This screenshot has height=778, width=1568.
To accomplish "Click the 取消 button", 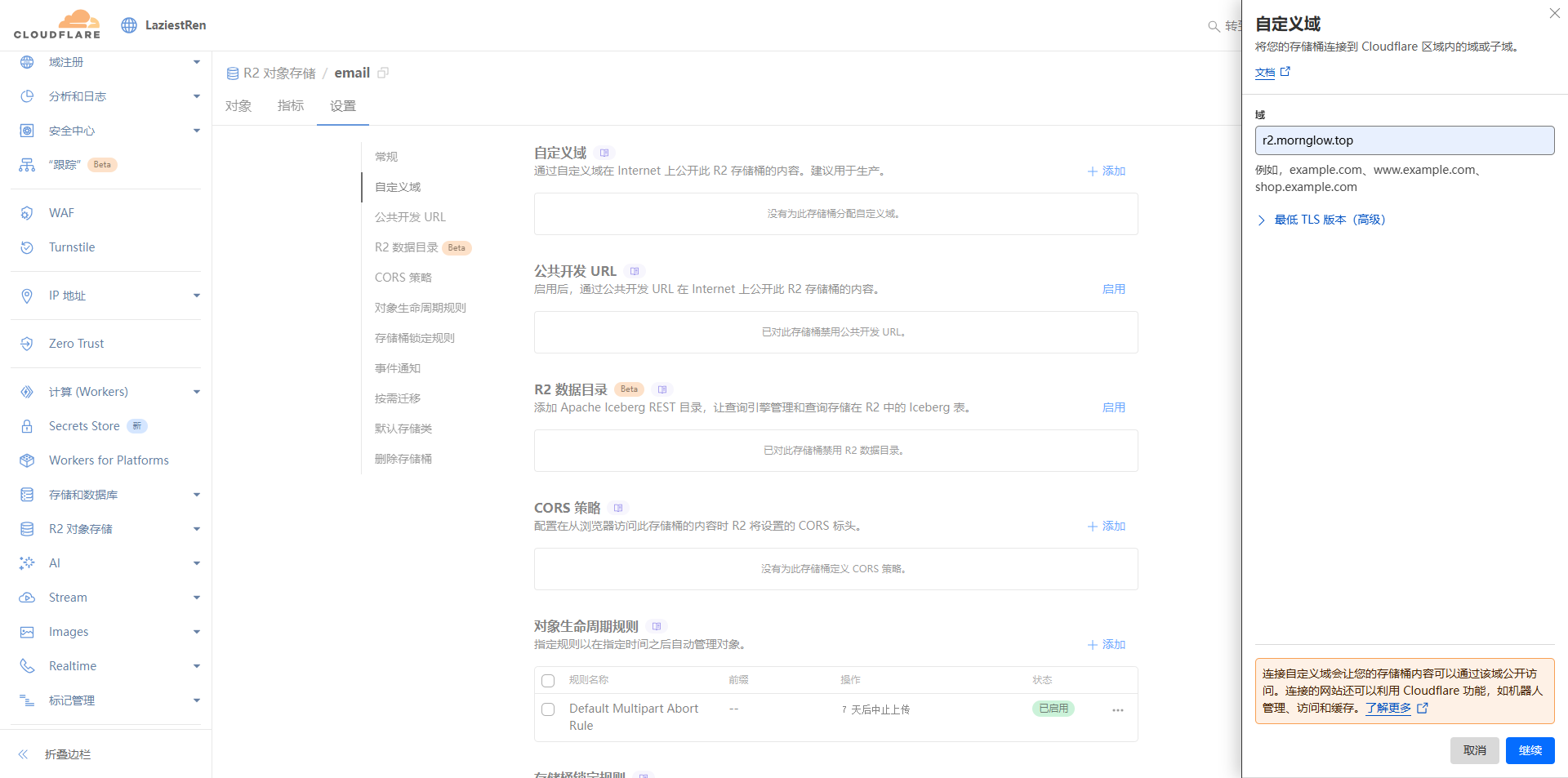I will 1474,750.
